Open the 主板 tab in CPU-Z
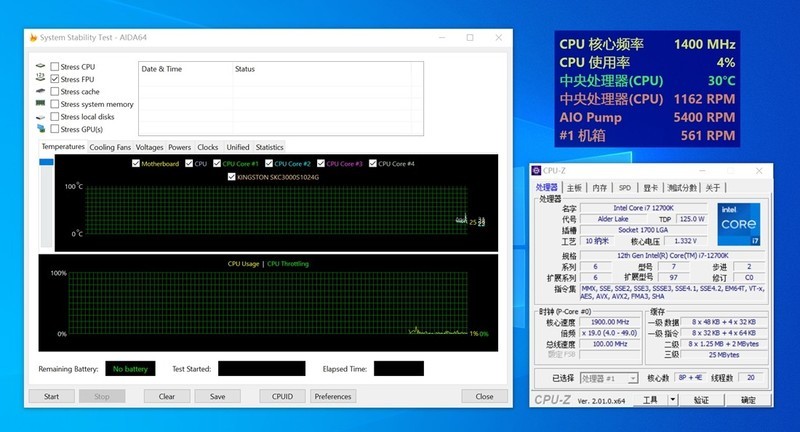 tap(574, 188)
